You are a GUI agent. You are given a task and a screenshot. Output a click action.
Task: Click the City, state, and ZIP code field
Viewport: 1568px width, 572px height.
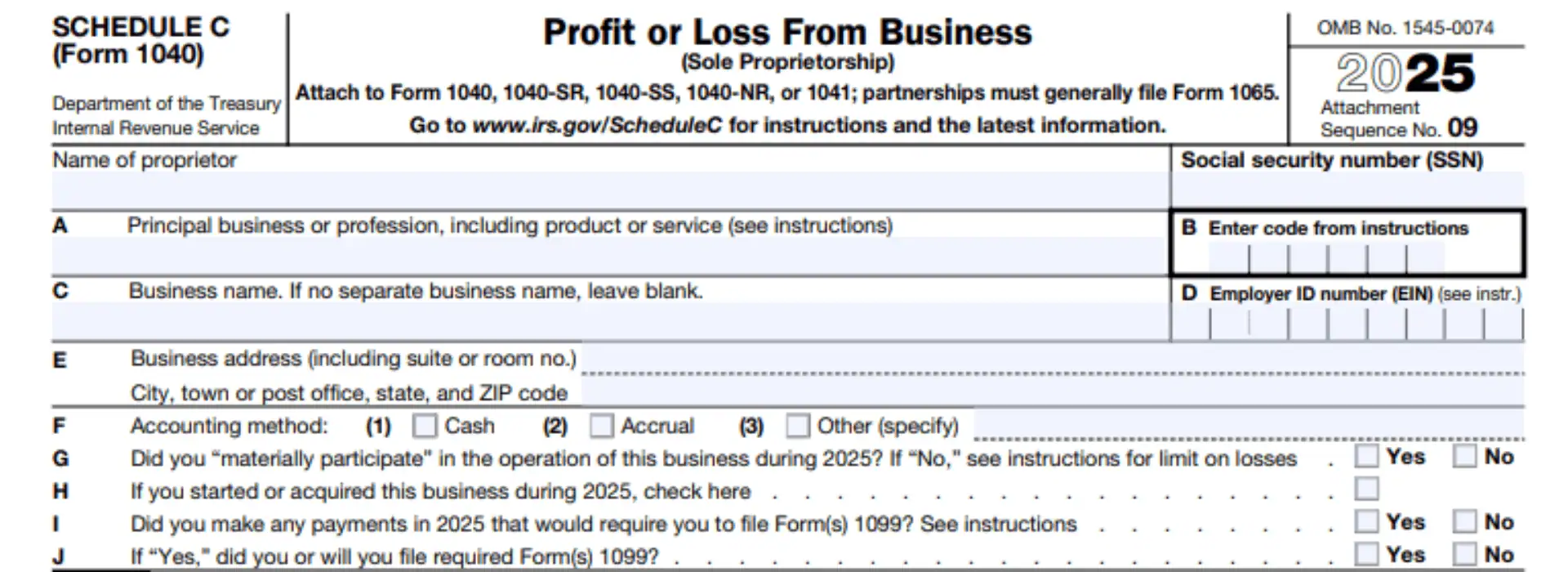[x=1052, y=393]
